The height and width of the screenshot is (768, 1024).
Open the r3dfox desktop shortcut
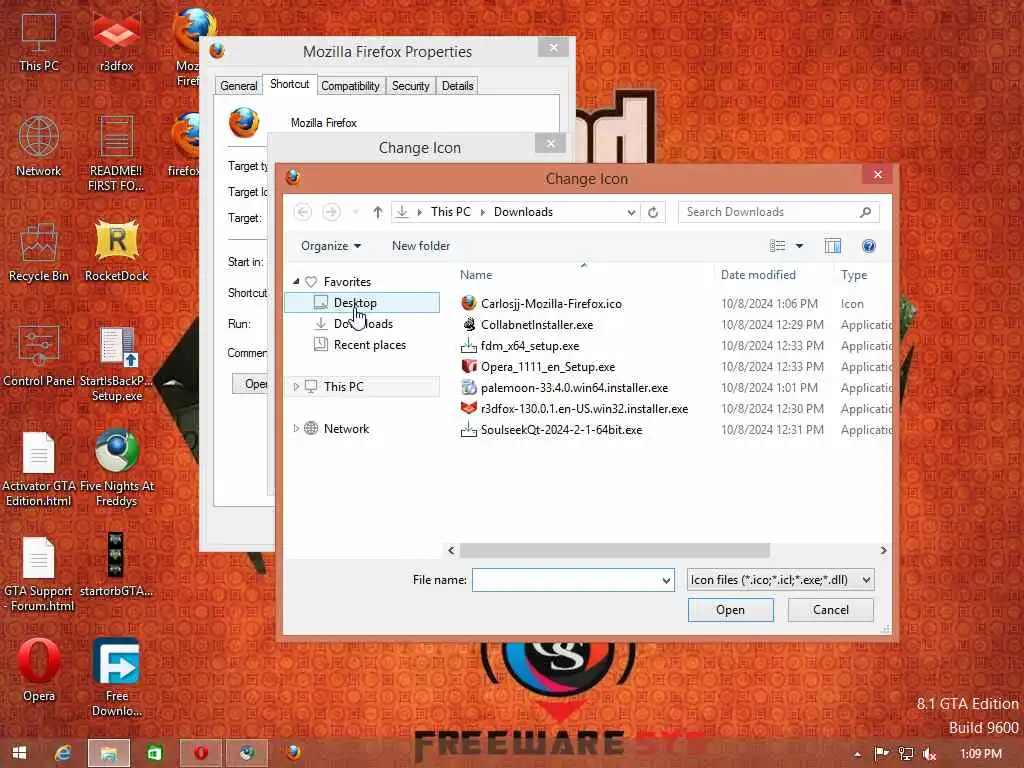click(x=116, y=40)
